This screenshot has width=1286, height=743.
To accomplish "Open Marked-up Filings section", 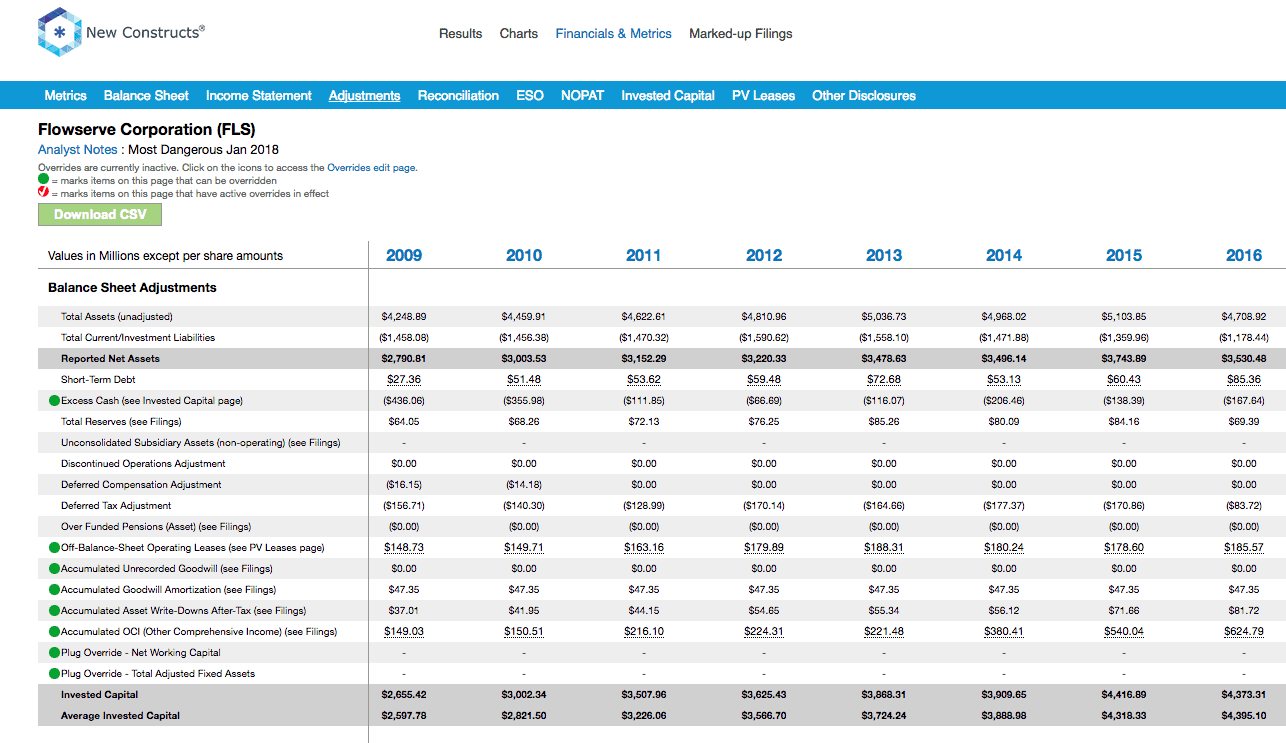I will pos(741,34).
